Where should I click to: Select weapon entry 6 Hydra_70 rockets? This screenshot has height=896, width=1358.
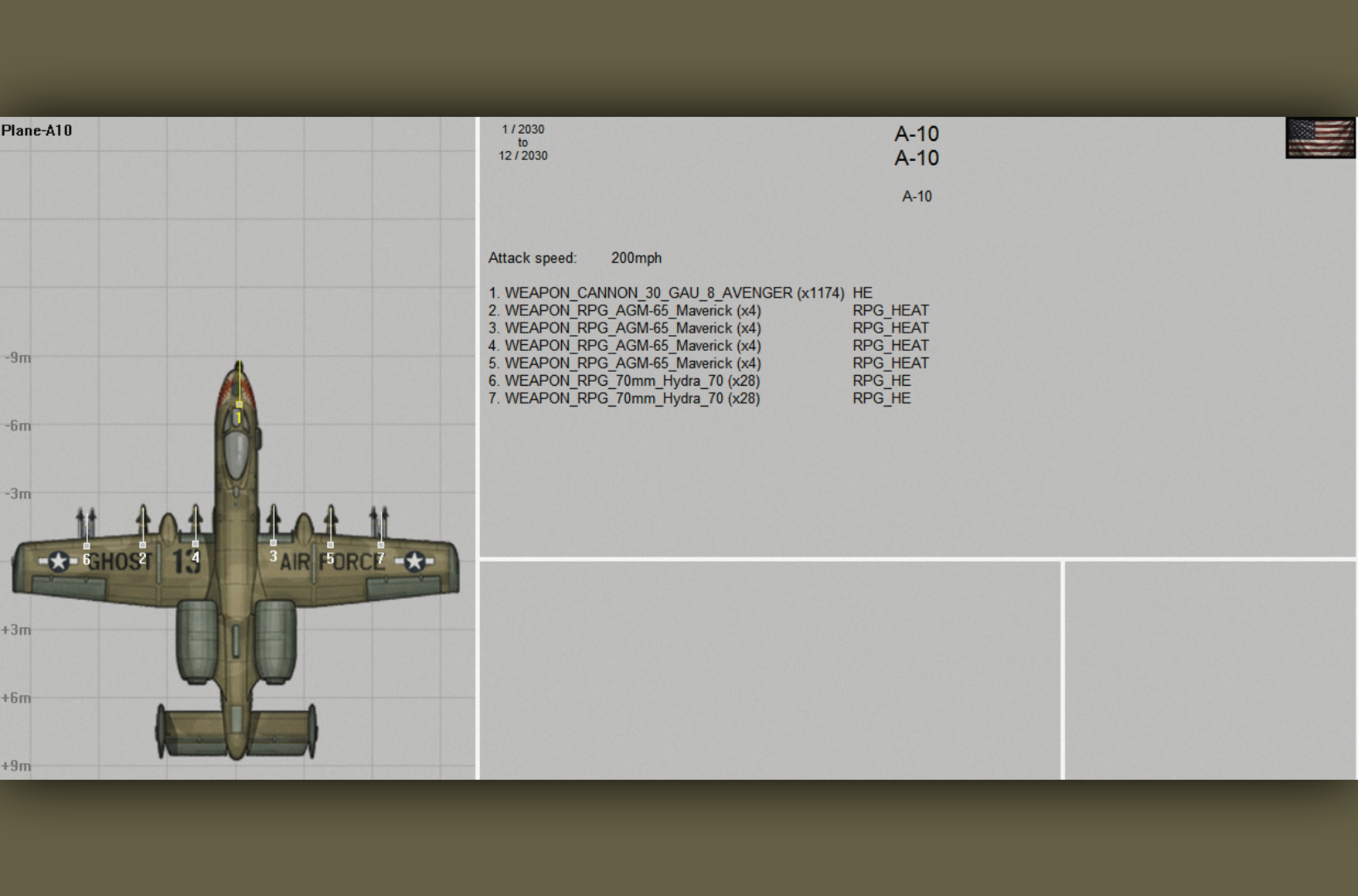624,381
